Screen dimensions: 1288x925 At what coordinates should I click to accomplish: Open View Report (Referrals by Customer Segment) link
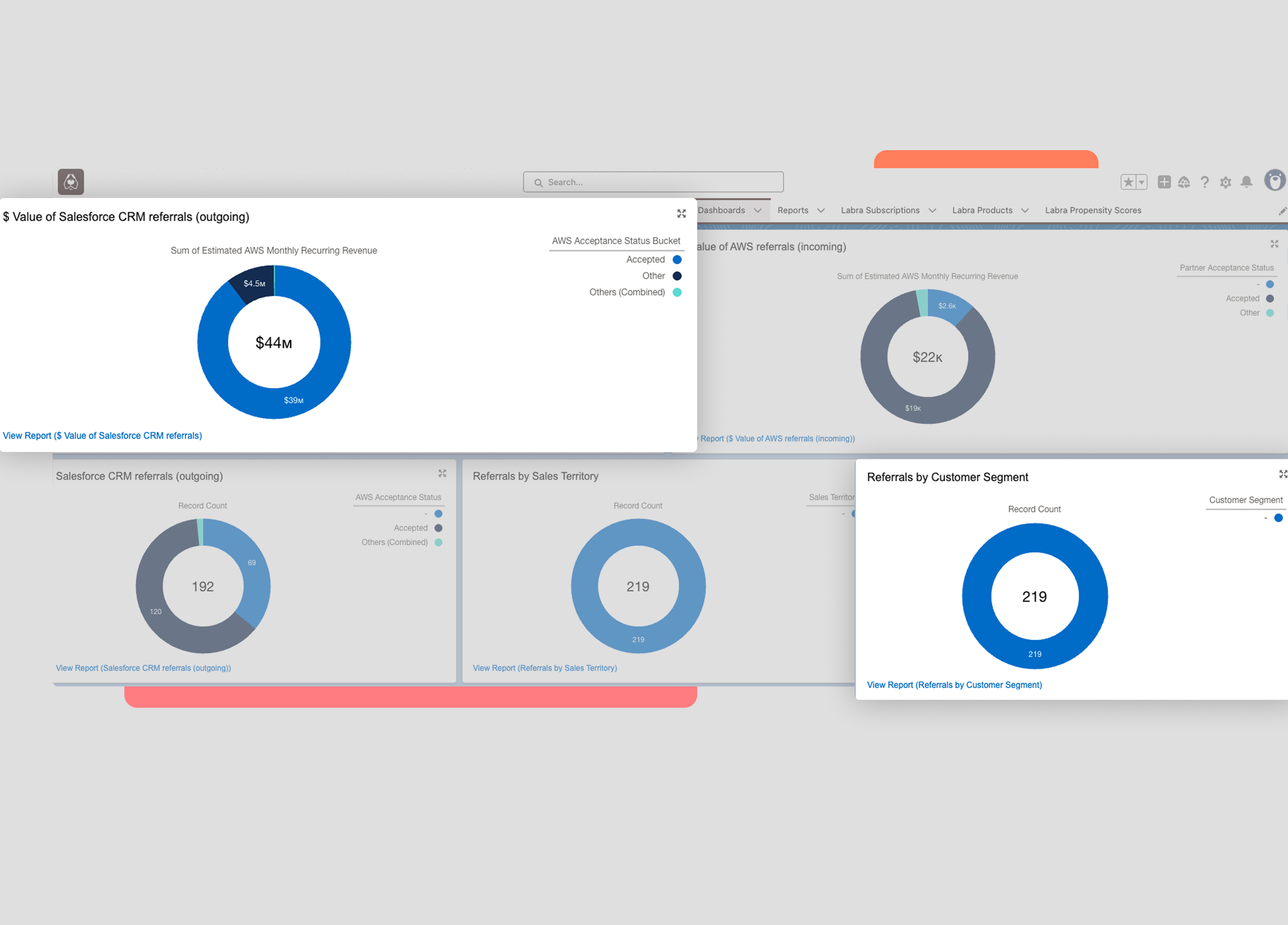[x=954, y=685]
